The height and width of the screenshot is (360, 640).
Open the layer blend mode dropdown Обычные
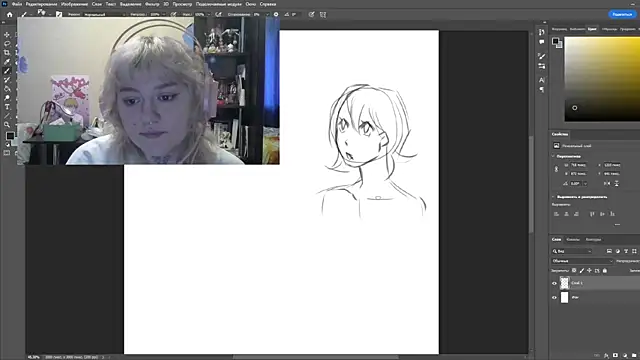point(582,261)
